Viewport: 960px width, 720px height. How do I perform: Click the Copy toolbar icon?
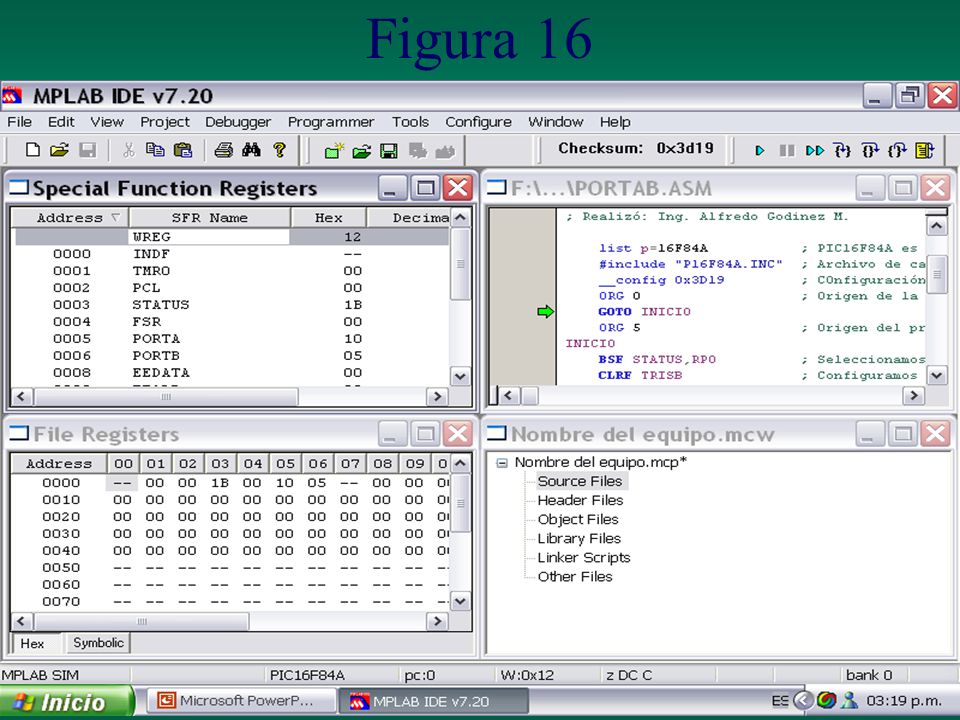click(155, 150)
